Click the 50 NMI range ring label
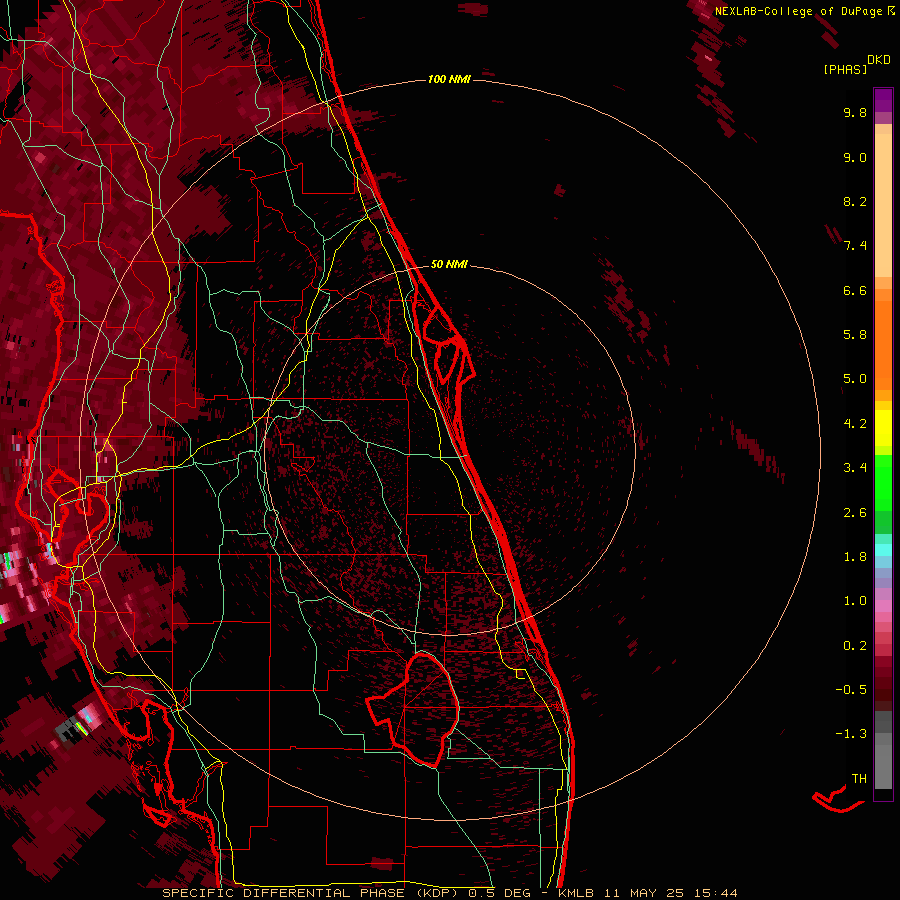 449,264
